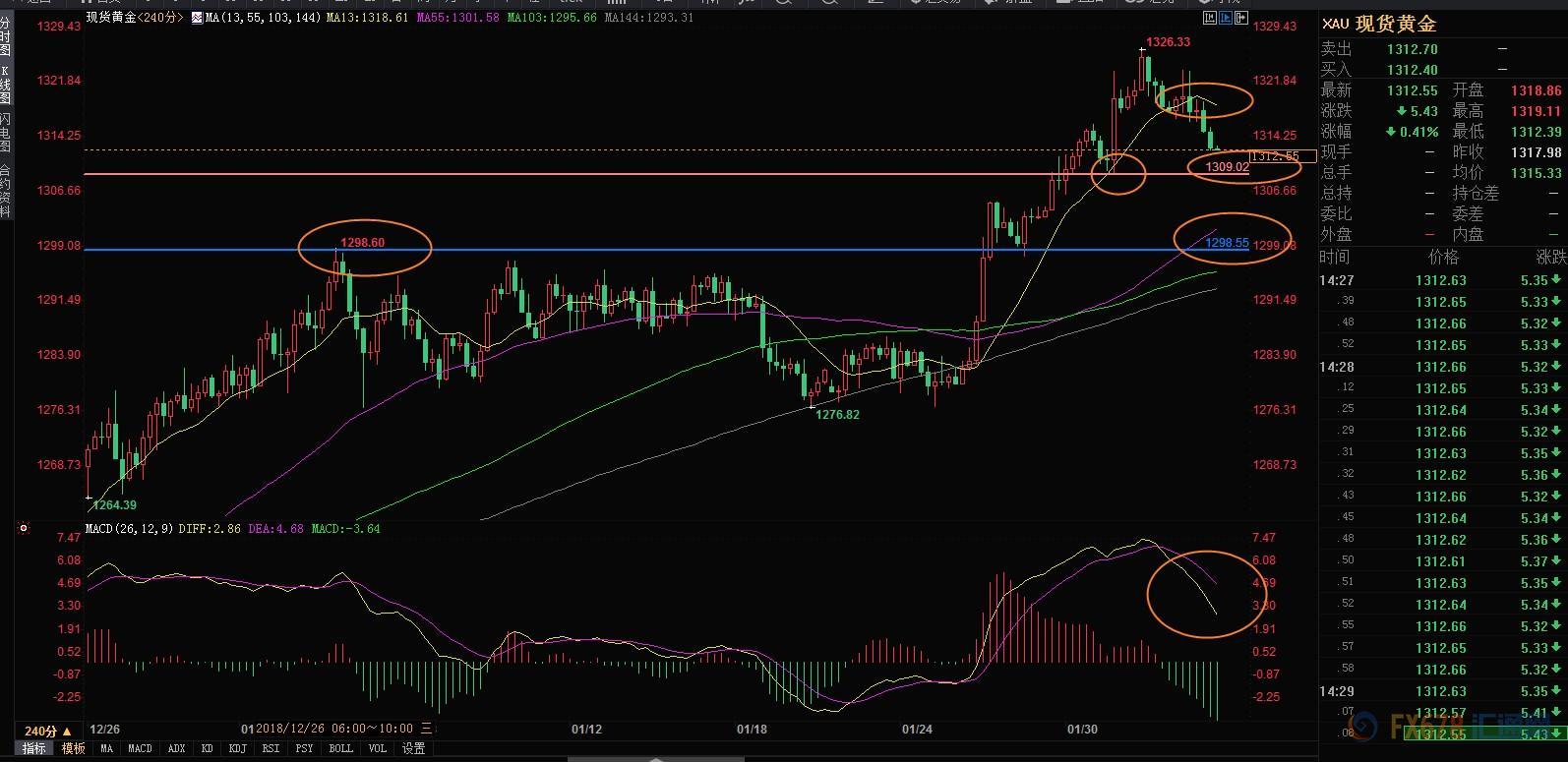Click the 卖出 price 1312.70

coord(1413,49)
